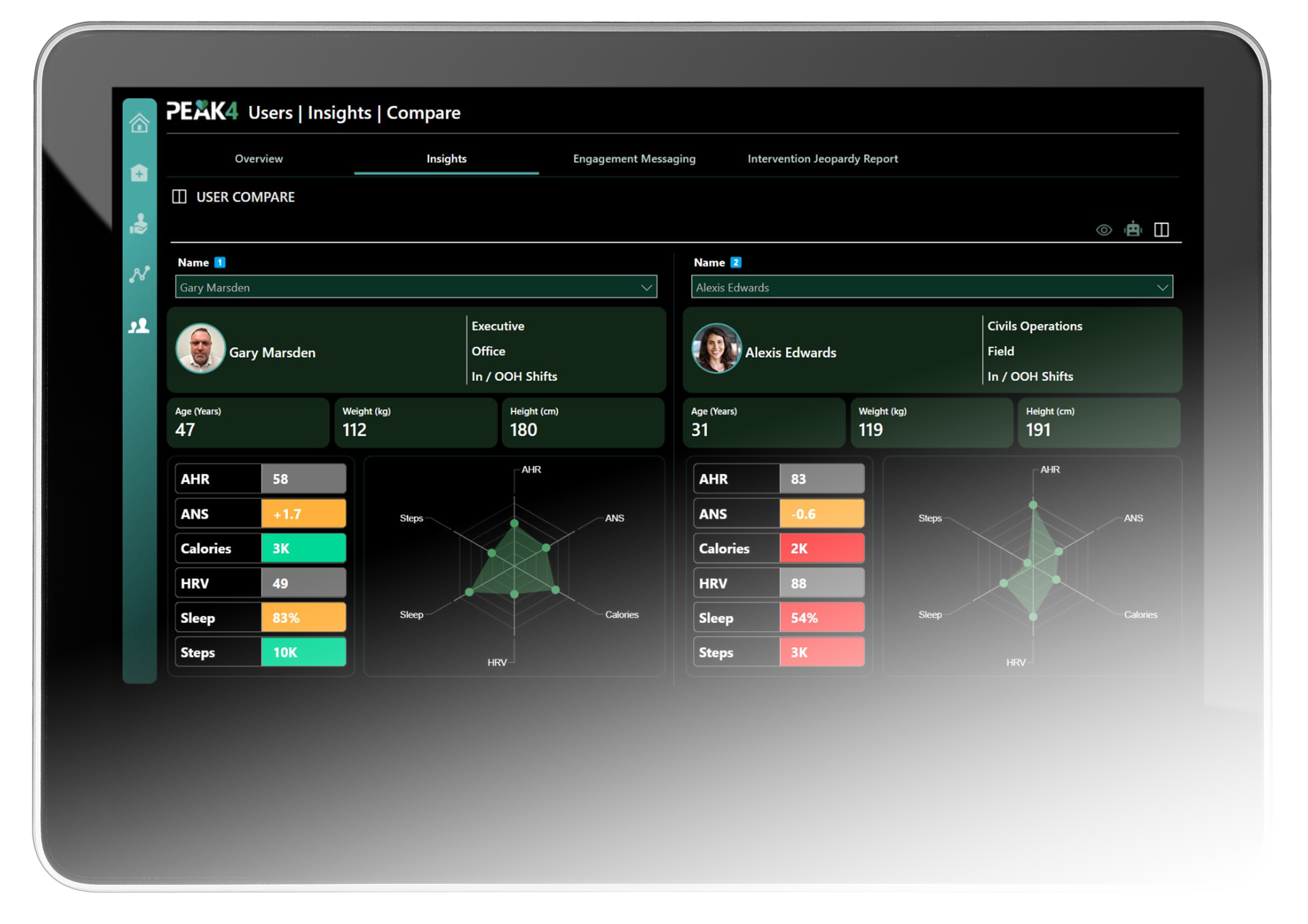This screenshot has width=1308, height=924.
Task: Click Gary Marsden's profile photo
Action: (x=201, y=348)
